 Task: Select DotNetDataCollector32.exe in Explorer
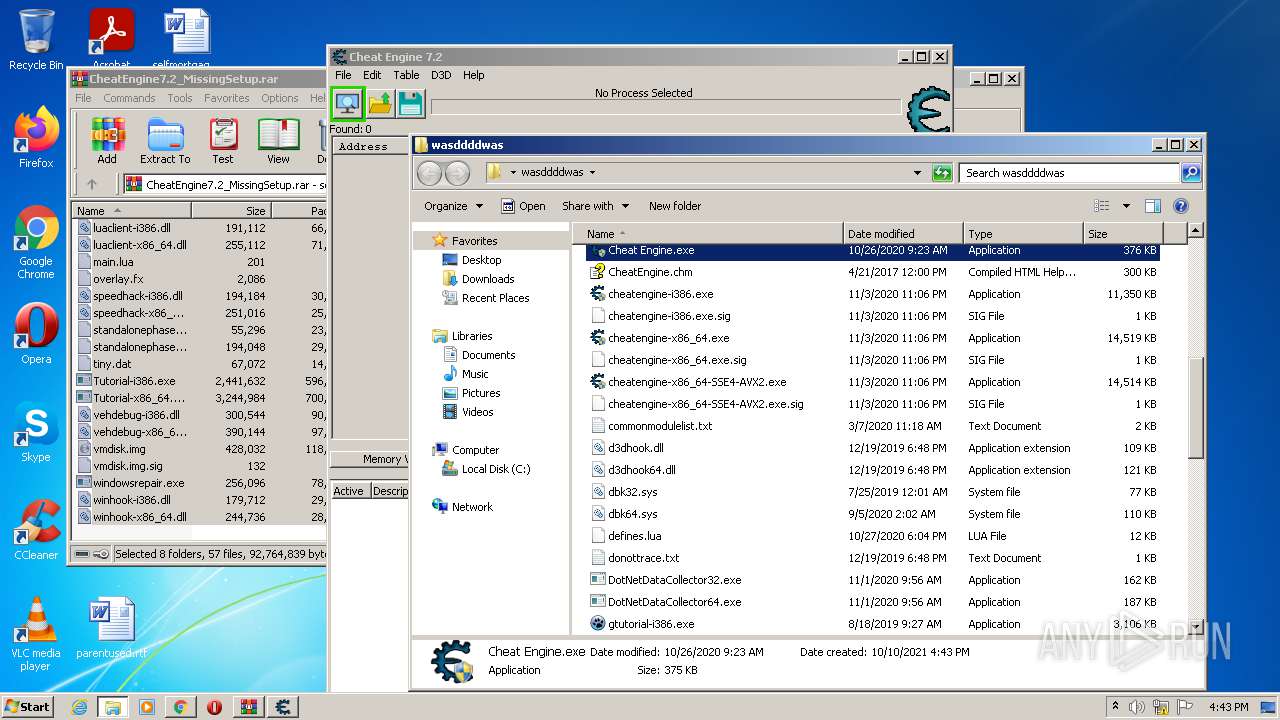click(x=872, y=580)
